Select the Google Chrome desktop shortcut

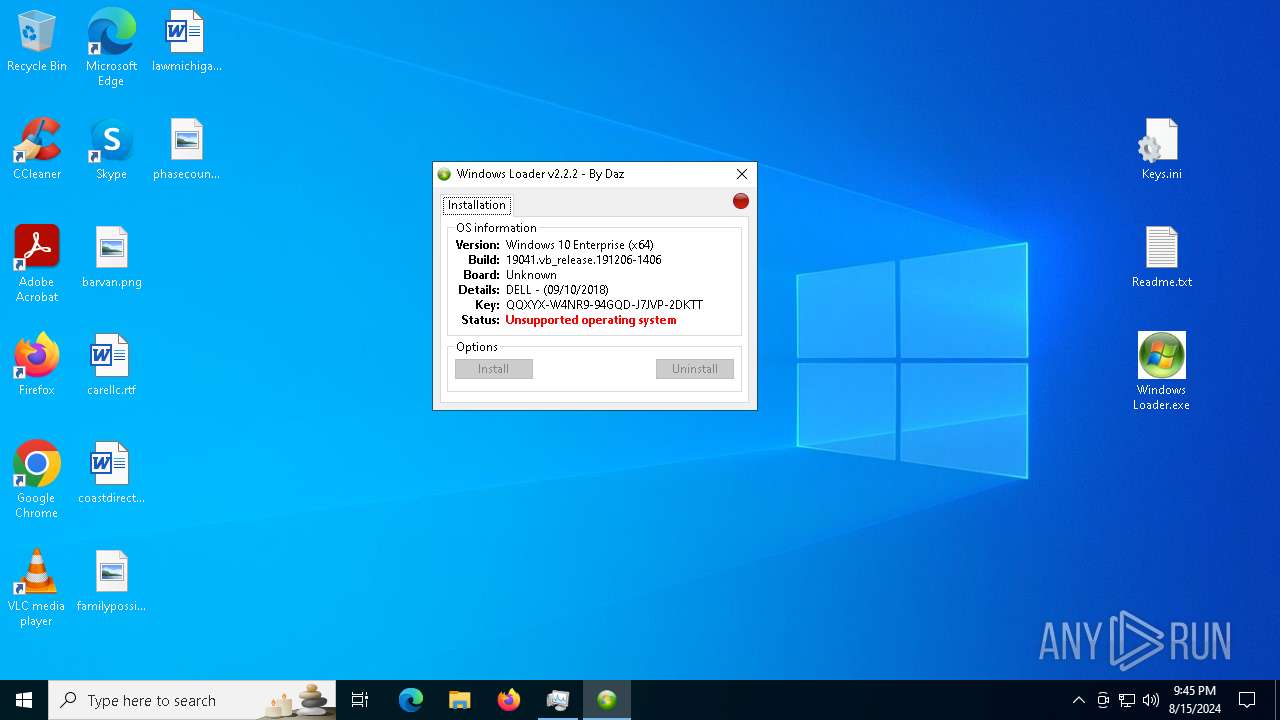[37, 480]
